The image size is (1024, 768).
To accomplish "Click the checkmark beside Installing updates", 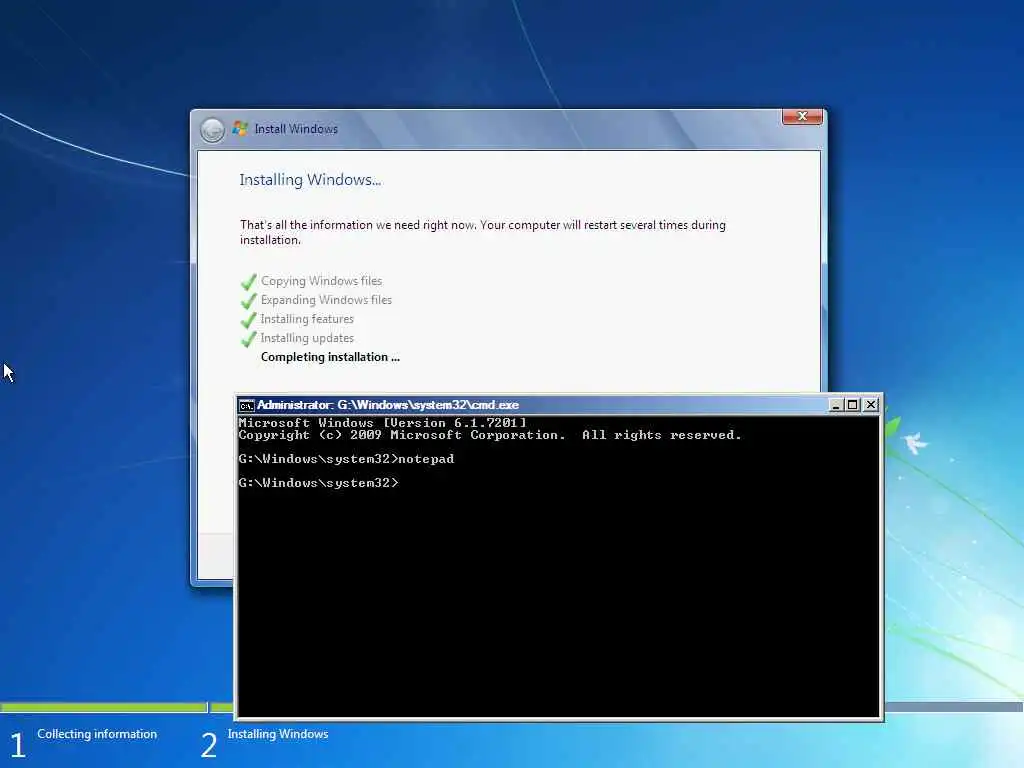I will pyautogui.click(x=248, y=339).
